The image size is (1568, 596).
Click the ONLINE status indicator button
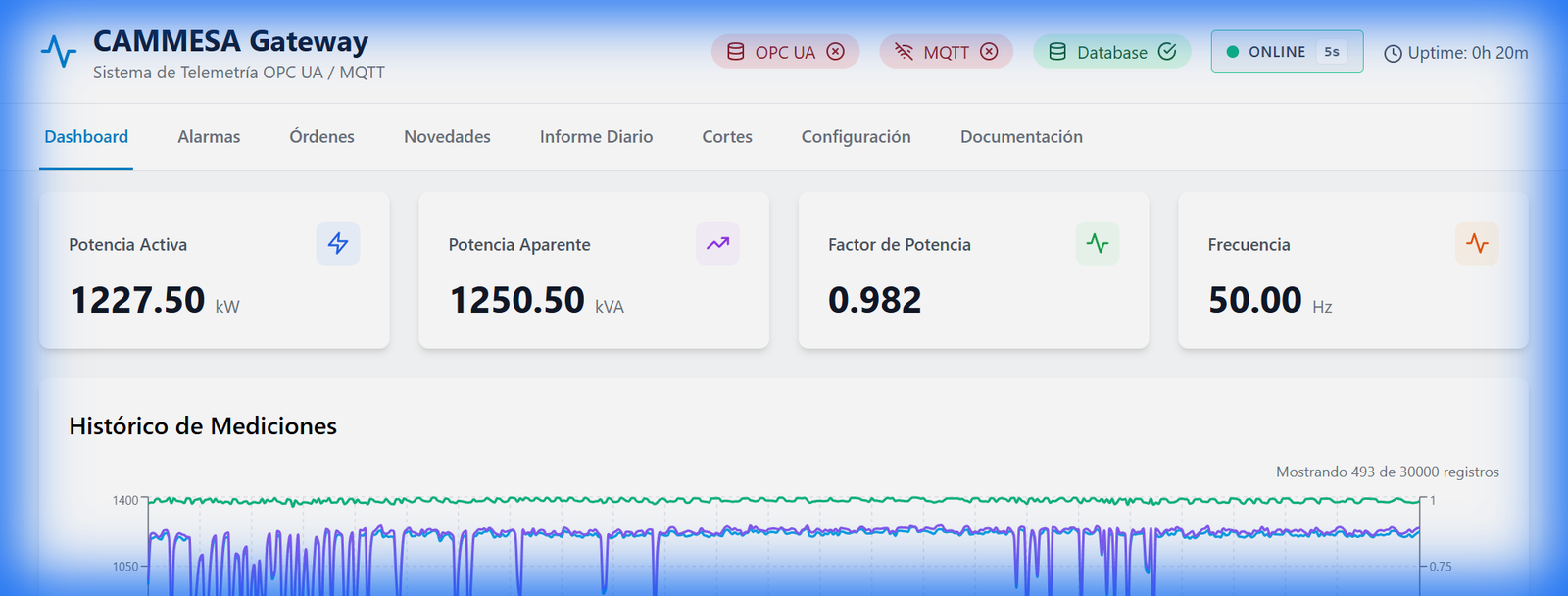(1287, 52)
